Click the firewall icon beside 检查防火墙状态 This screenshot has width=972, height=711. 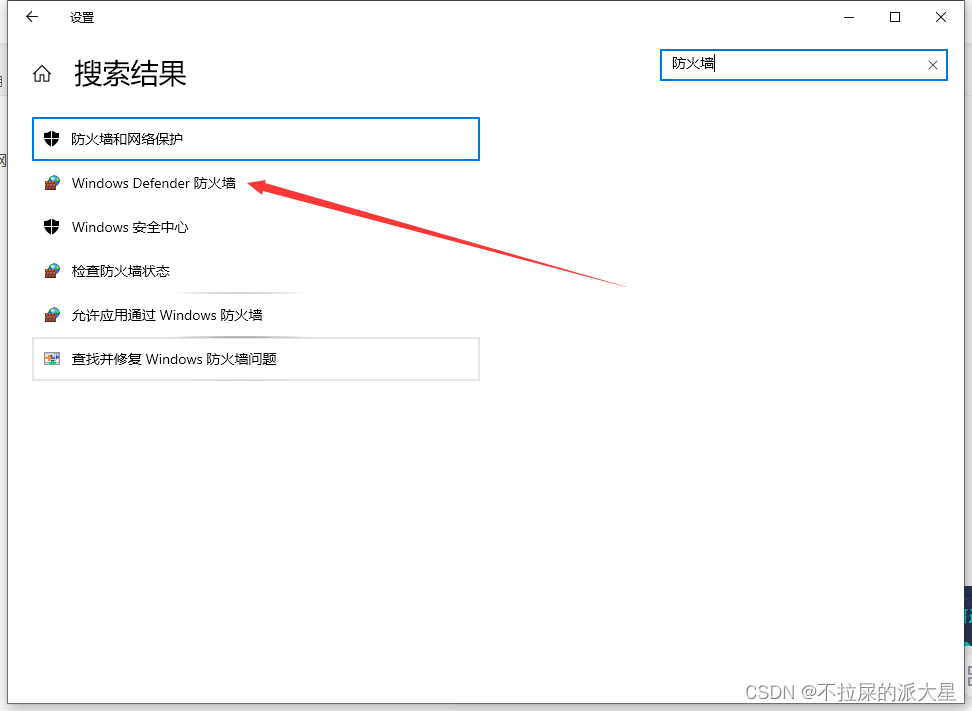pos(52,271)
